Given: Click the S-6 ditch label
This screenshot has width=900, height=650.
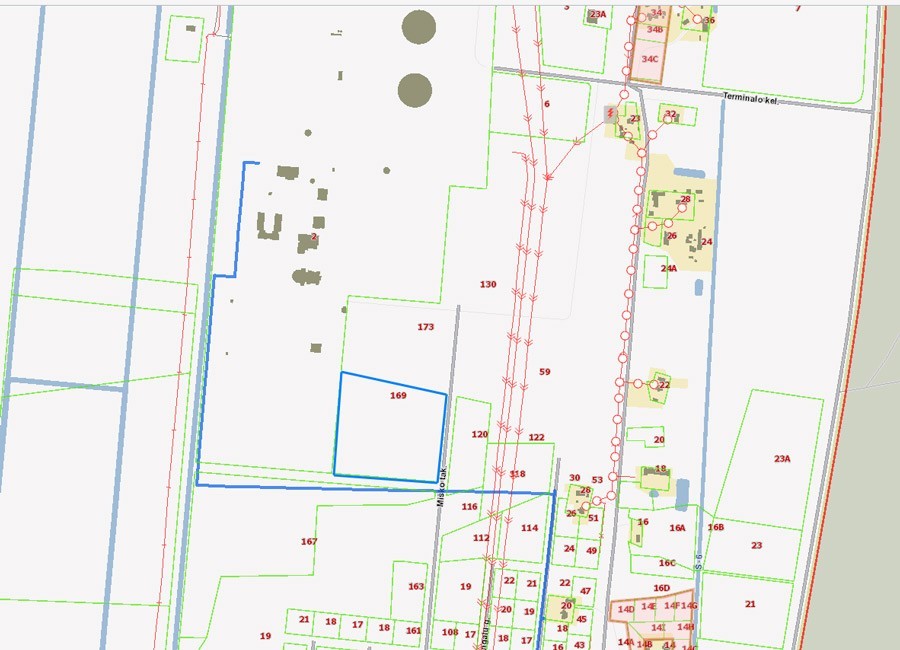Looking at the screenshot, I should coord(701,564).
